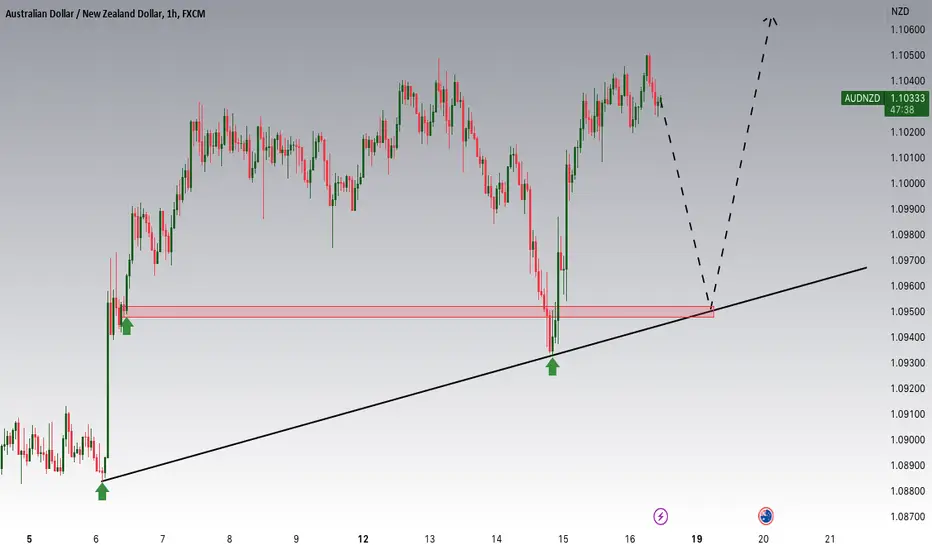Click date label 12 on time axis

tap(363, 539)
